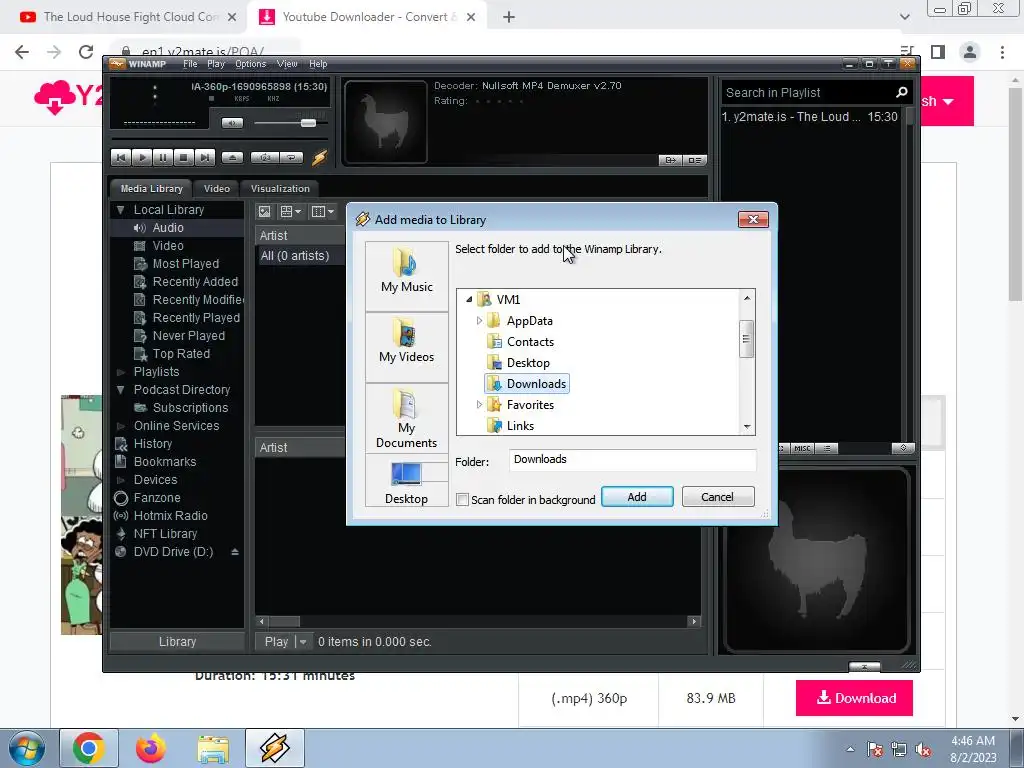Collapse the VM1 folder in dialog tree

tap(469, 300)
